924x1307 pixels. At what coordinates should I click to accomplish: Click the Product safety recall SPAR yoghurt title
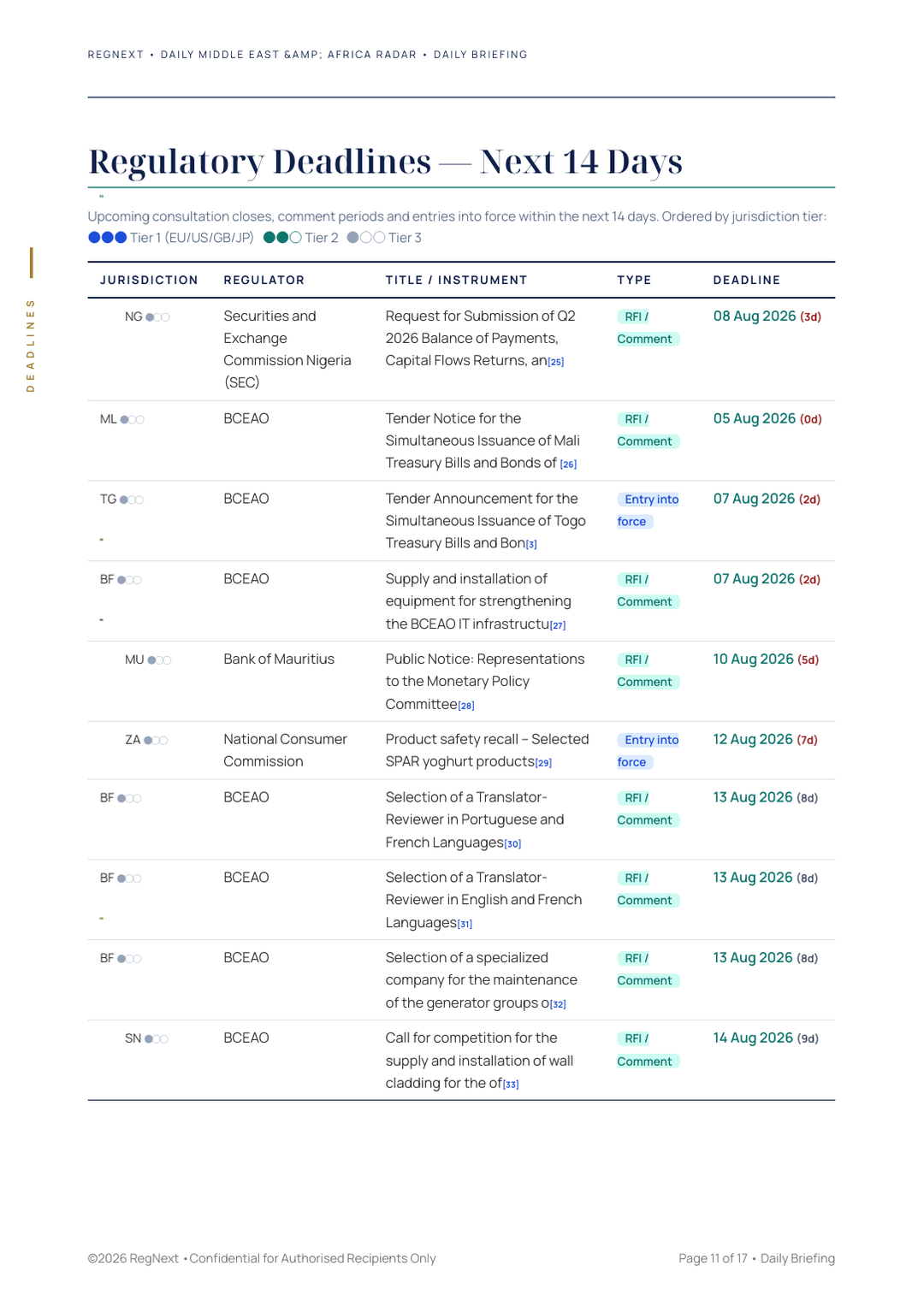pos(487,751)
